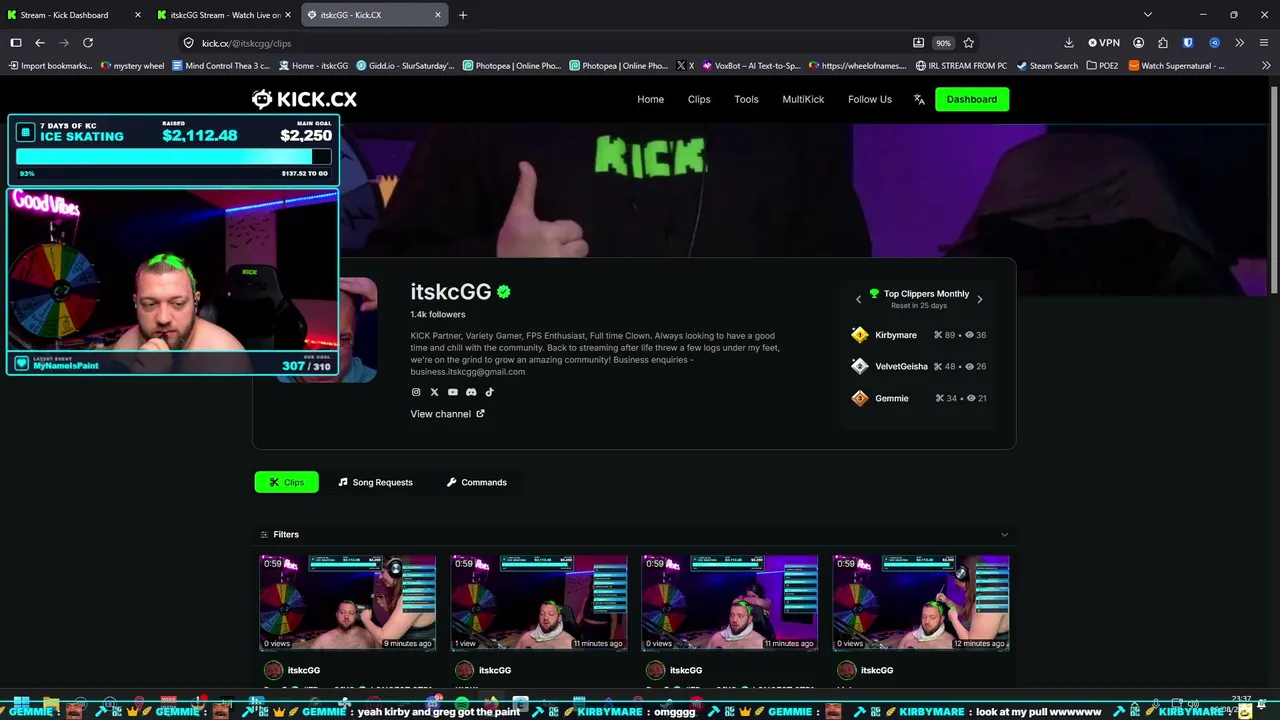Open Kirbymare's top clipper entry

point(919,335)
